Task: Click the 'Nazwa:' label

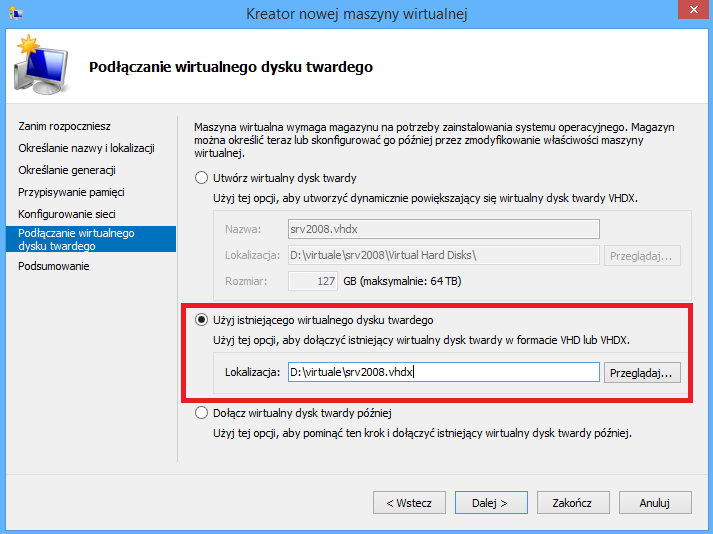Action: coord(243,229)
